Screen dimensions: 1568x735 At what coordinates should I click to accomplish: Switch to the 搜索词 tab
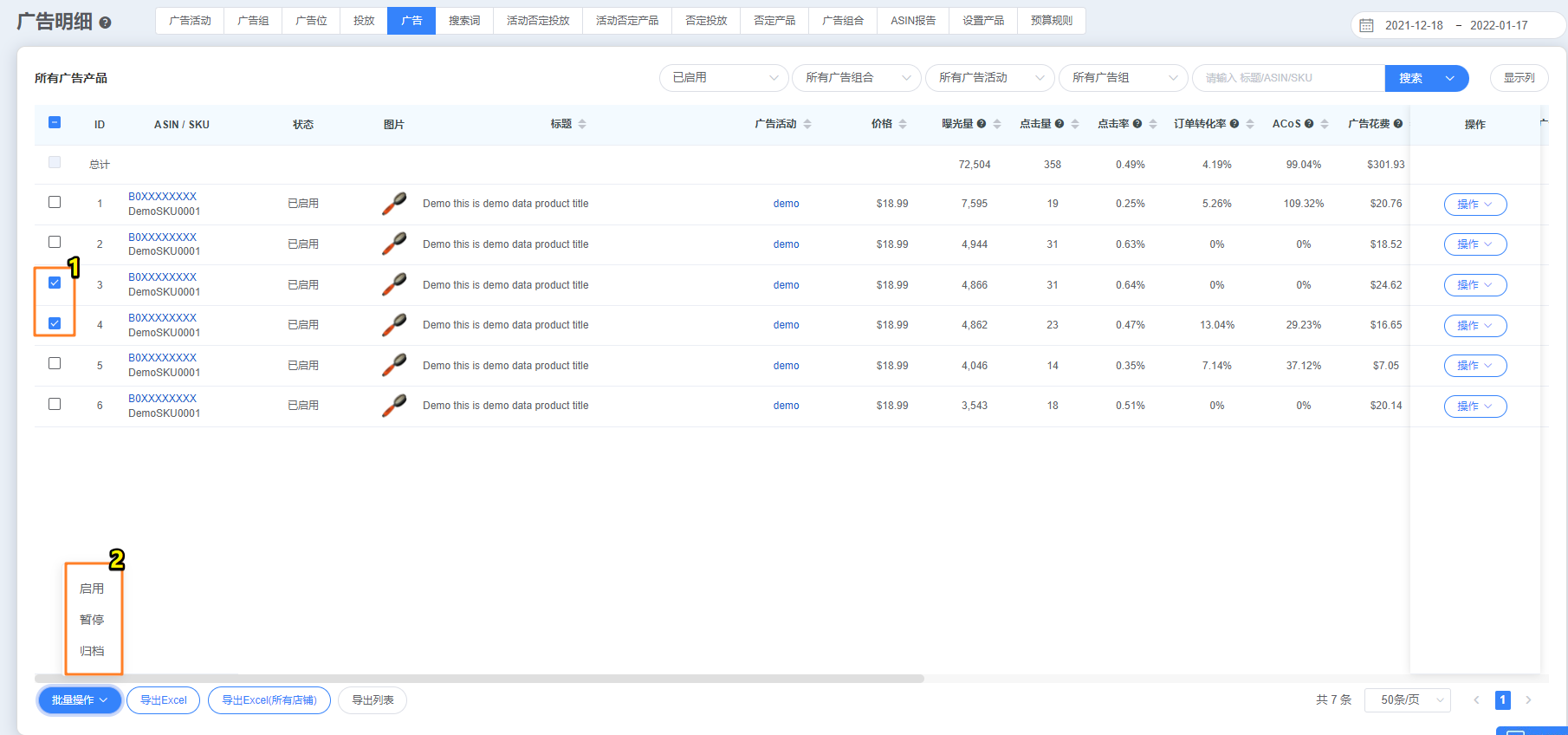tap(464, 21)
